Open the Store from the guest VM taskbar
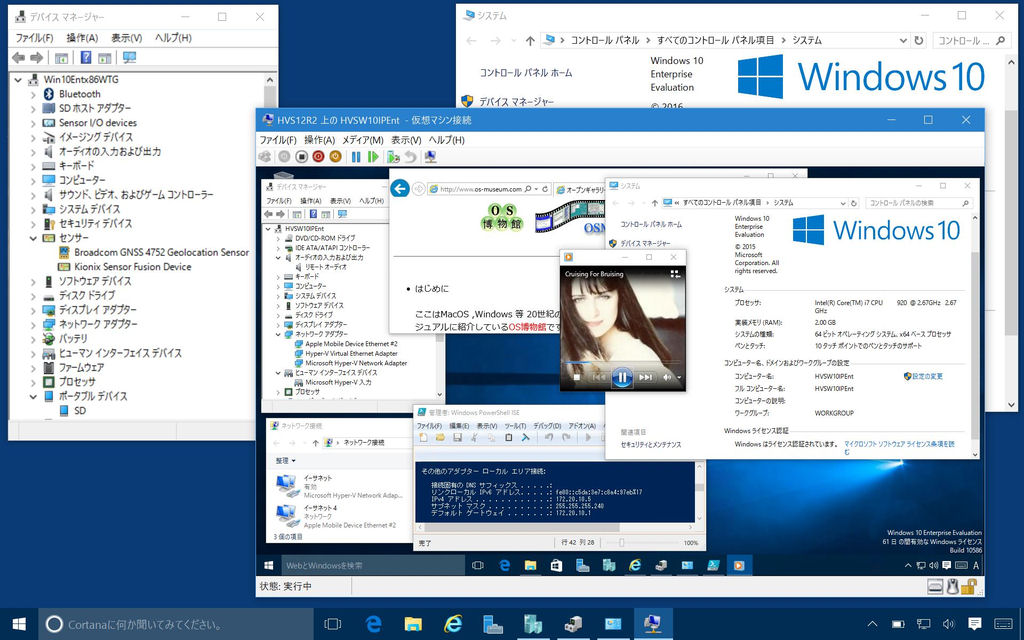Screen dimensions: 1024x640 tap(556, 566)
